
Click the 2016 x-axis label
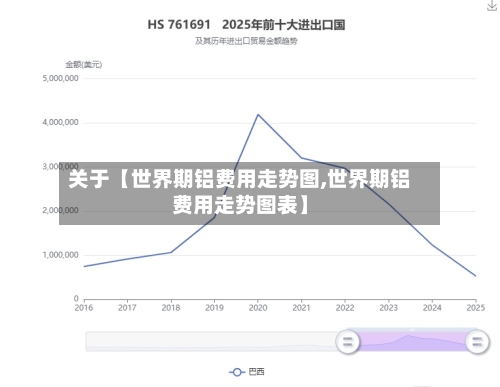coord(84,308)
